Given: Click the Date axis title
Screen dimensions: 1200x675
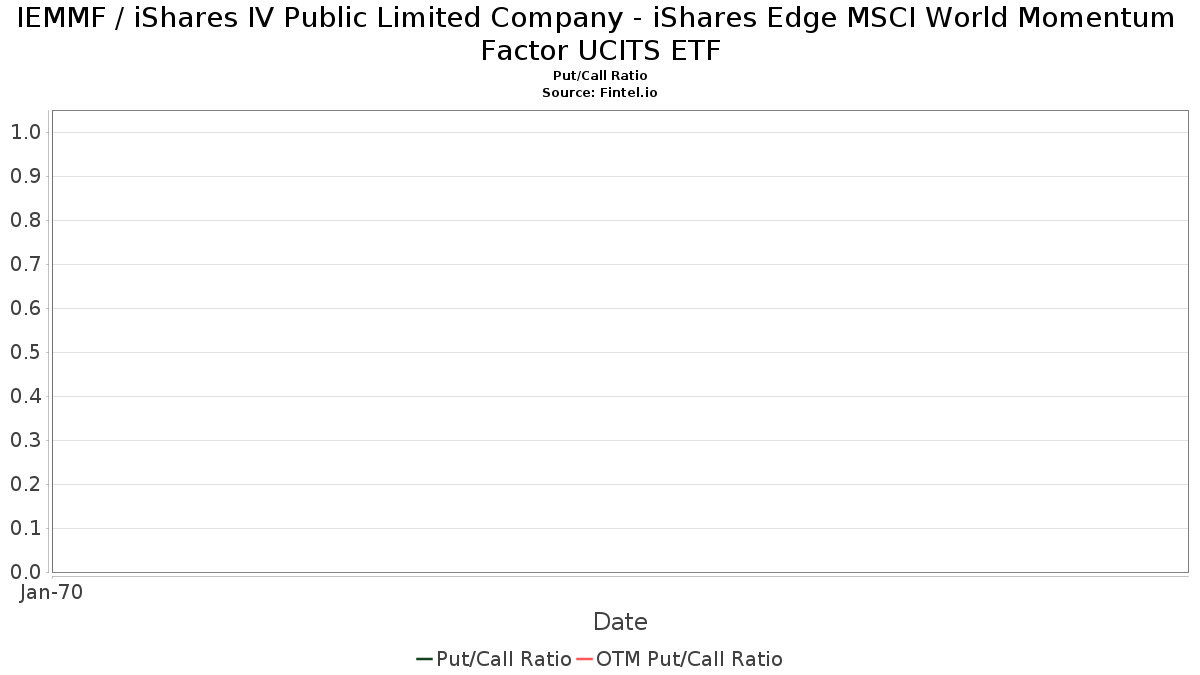Looking at the screenshot, I should point(620,622).
